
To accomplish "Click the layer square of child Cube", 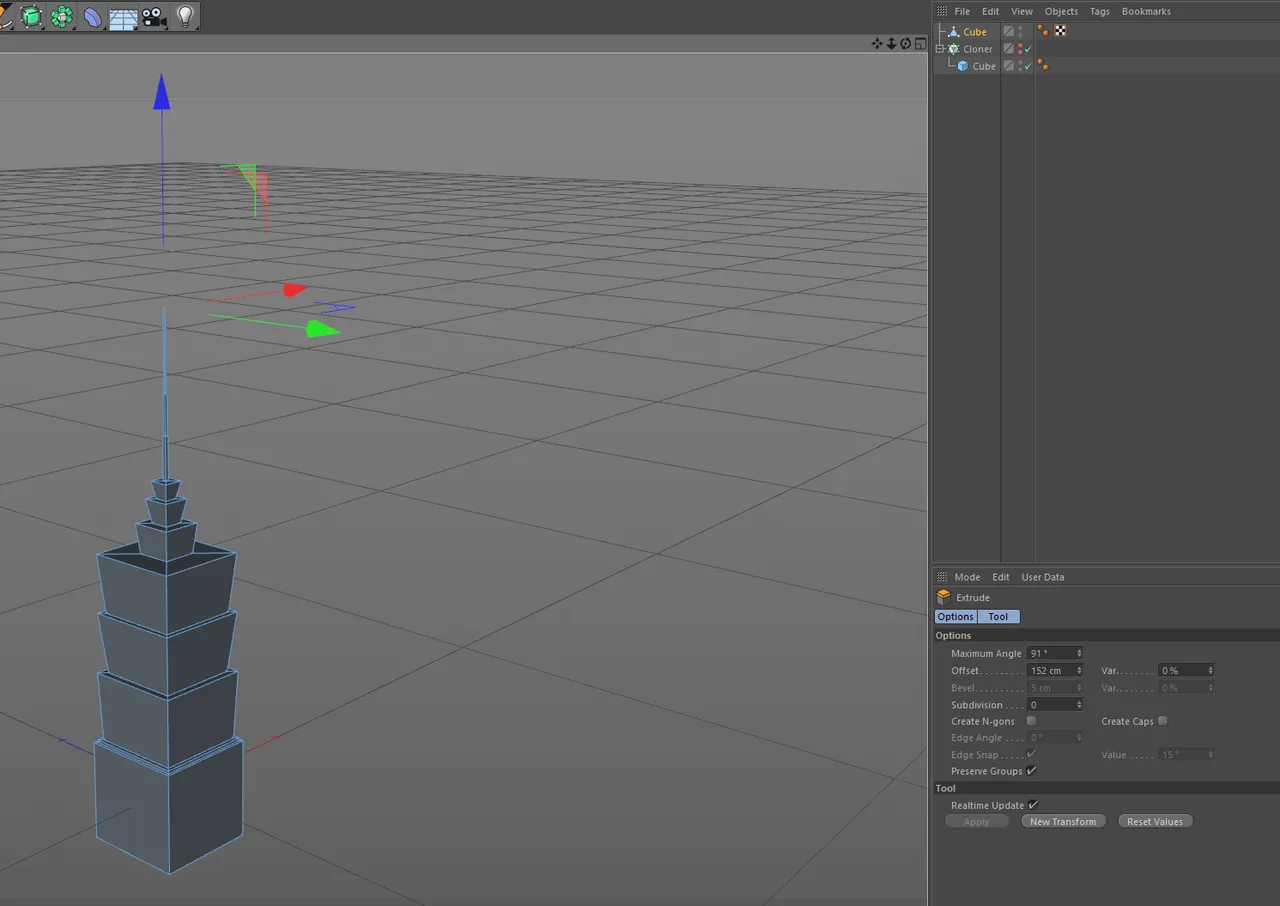I will click(1008, 65).
